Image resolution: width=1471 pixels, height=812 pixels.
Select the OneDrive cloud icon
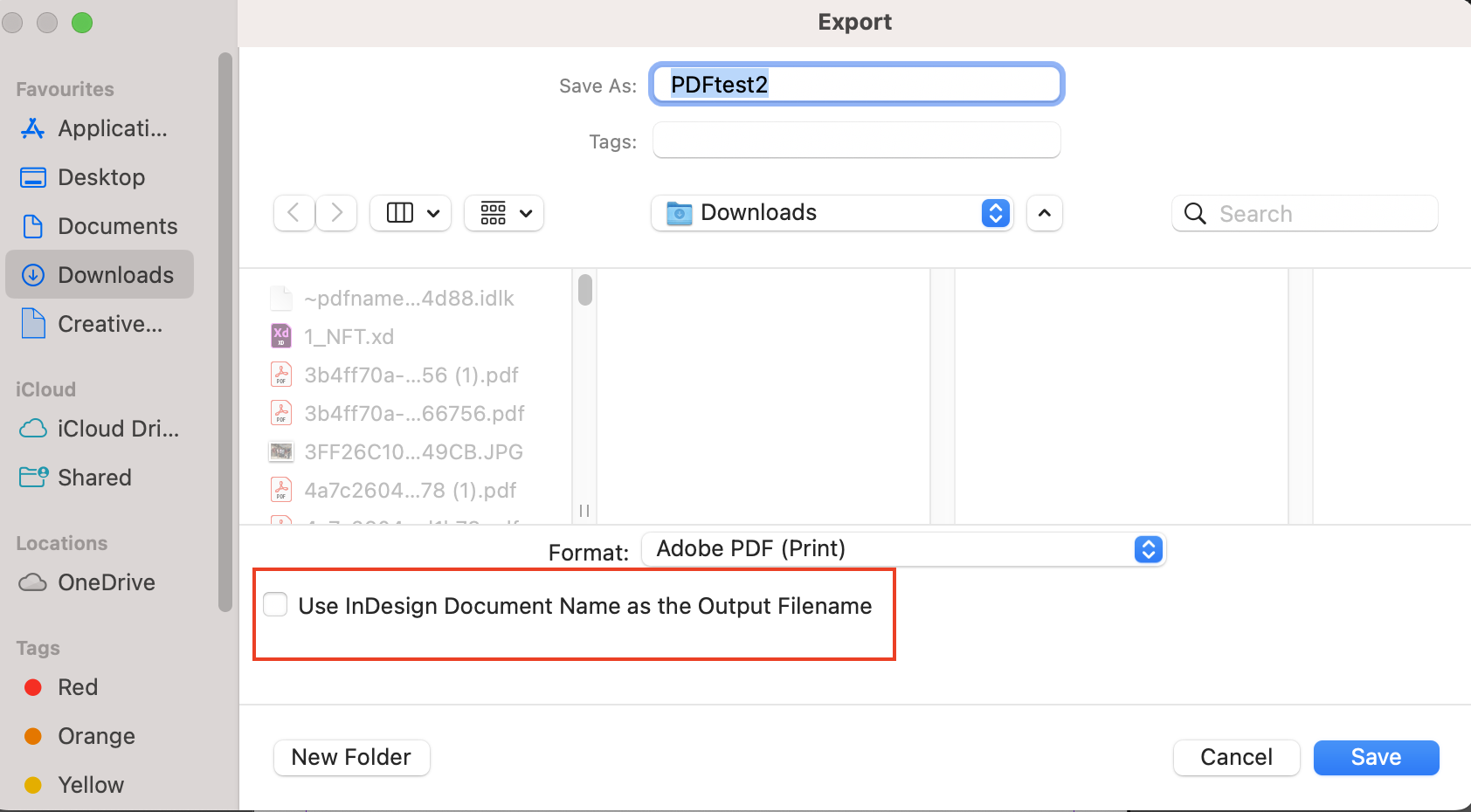[x=31, y=581]
